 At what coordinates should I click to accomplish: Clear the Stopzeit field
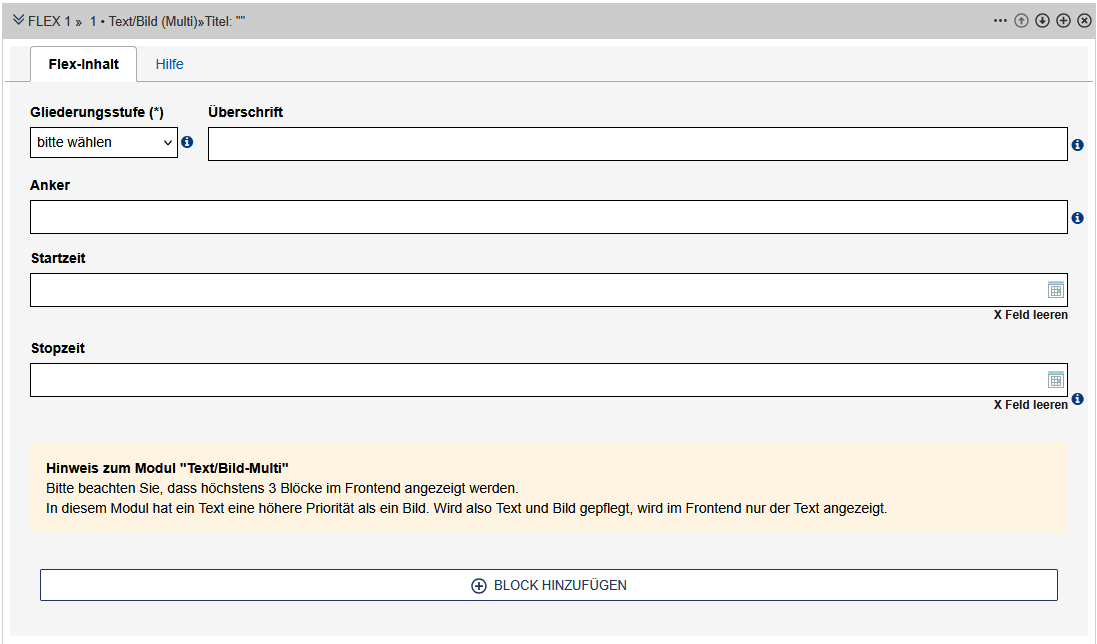pyautogui.click(x=1030, y=405)
